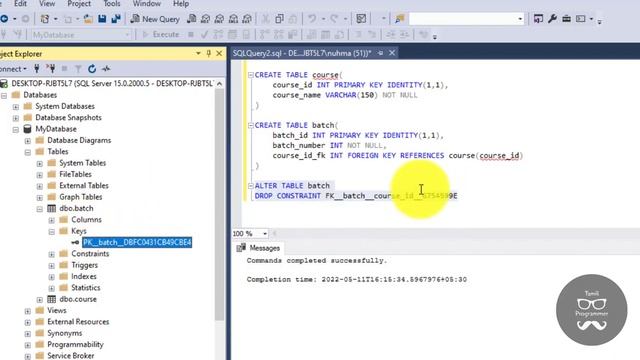640x360 pixels.
Task: Click the Object Explorer vertical scrollbar
Action: click(x=220, y=204)
